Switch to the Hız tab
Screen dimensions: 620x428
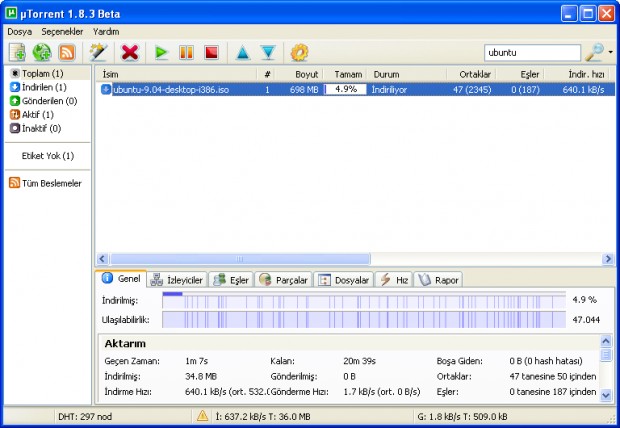point(394,280)
